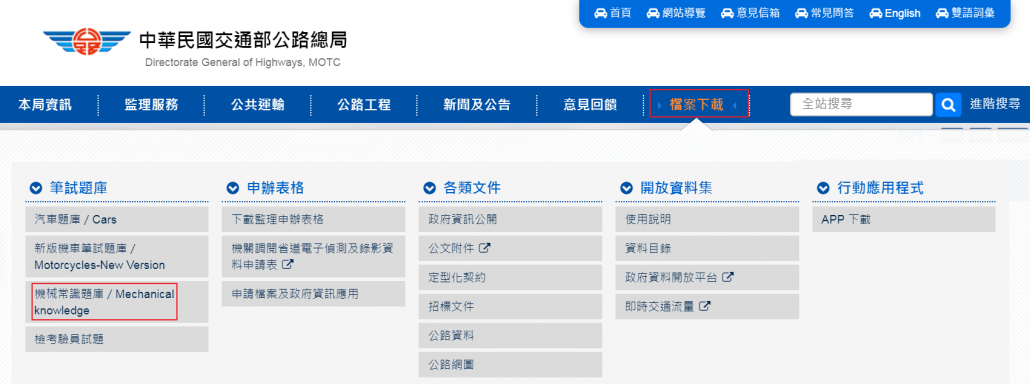Click the 各類文件 heading
Screen dimensions: 1030x384
coord(472,188)
